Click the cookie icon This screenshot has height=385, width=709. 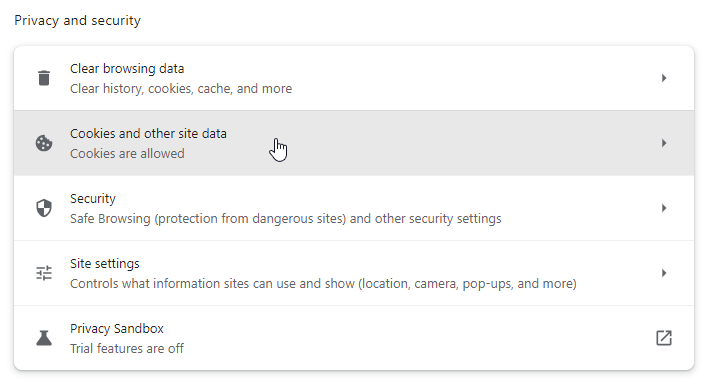[44, 143]
